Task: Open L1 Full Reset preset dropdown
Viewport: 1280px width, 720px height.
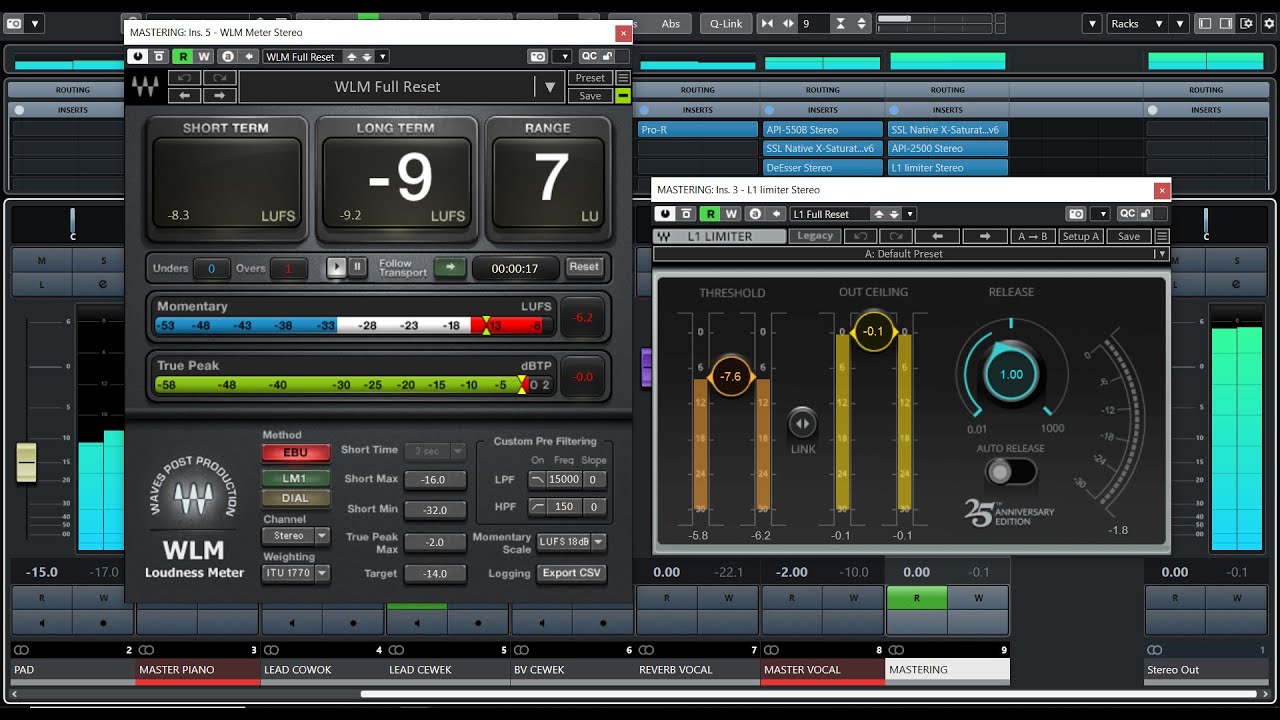Action: [x=909, y=214]
